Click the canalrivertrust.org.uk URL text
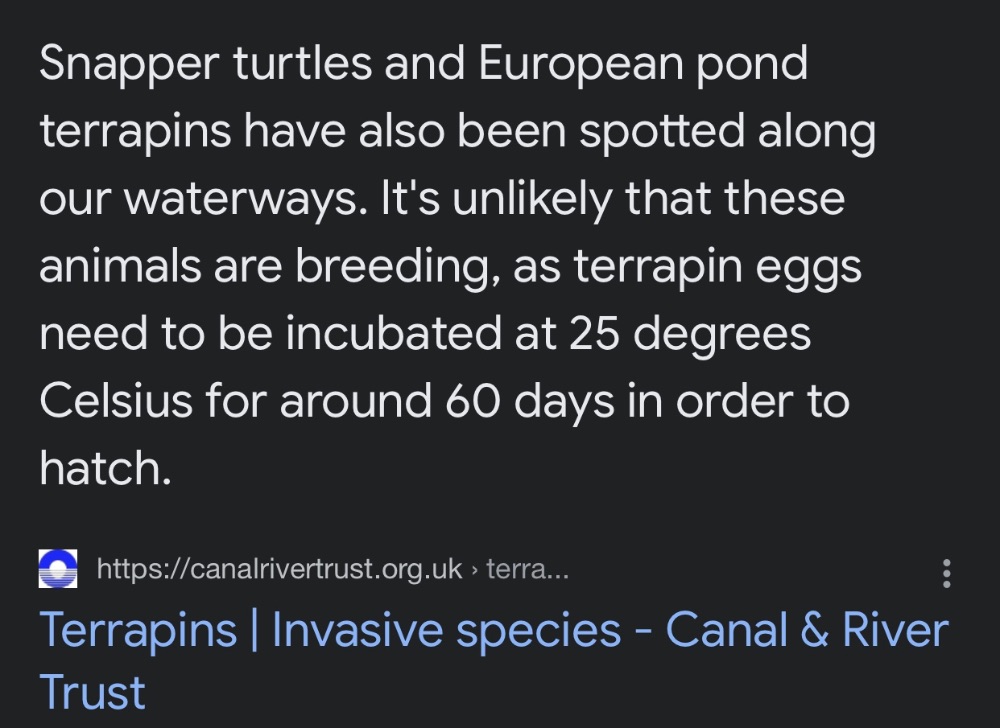Image resolution: width=1000 pixels, height=728 pixels. click(279, 569)
